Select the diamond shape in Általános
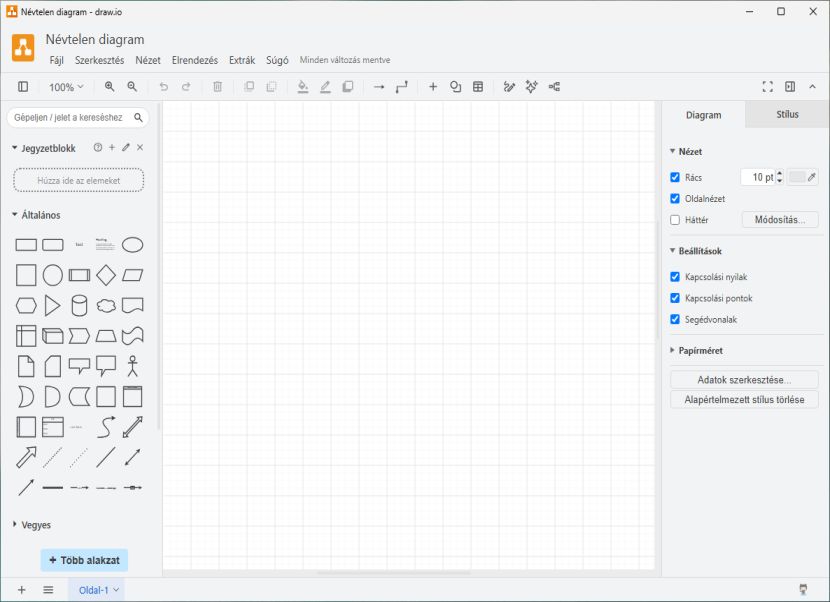Screen dimensions: 830x602 coord(106,275)
